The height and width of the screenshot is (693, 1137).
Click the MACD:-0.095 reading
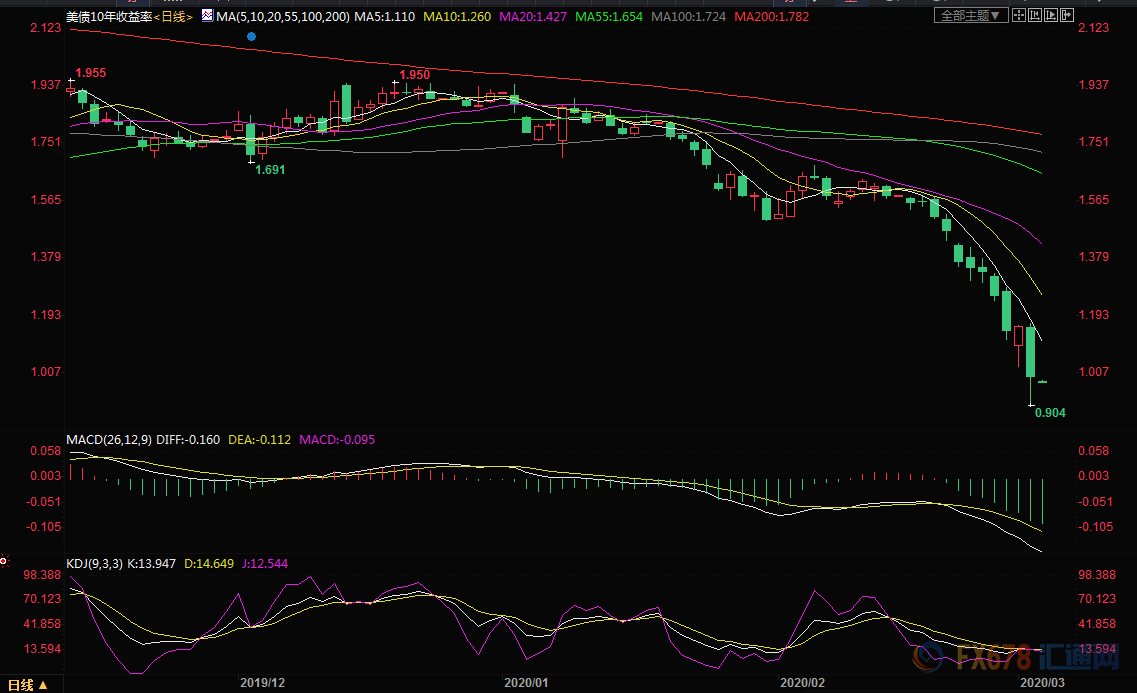(337, 440)
